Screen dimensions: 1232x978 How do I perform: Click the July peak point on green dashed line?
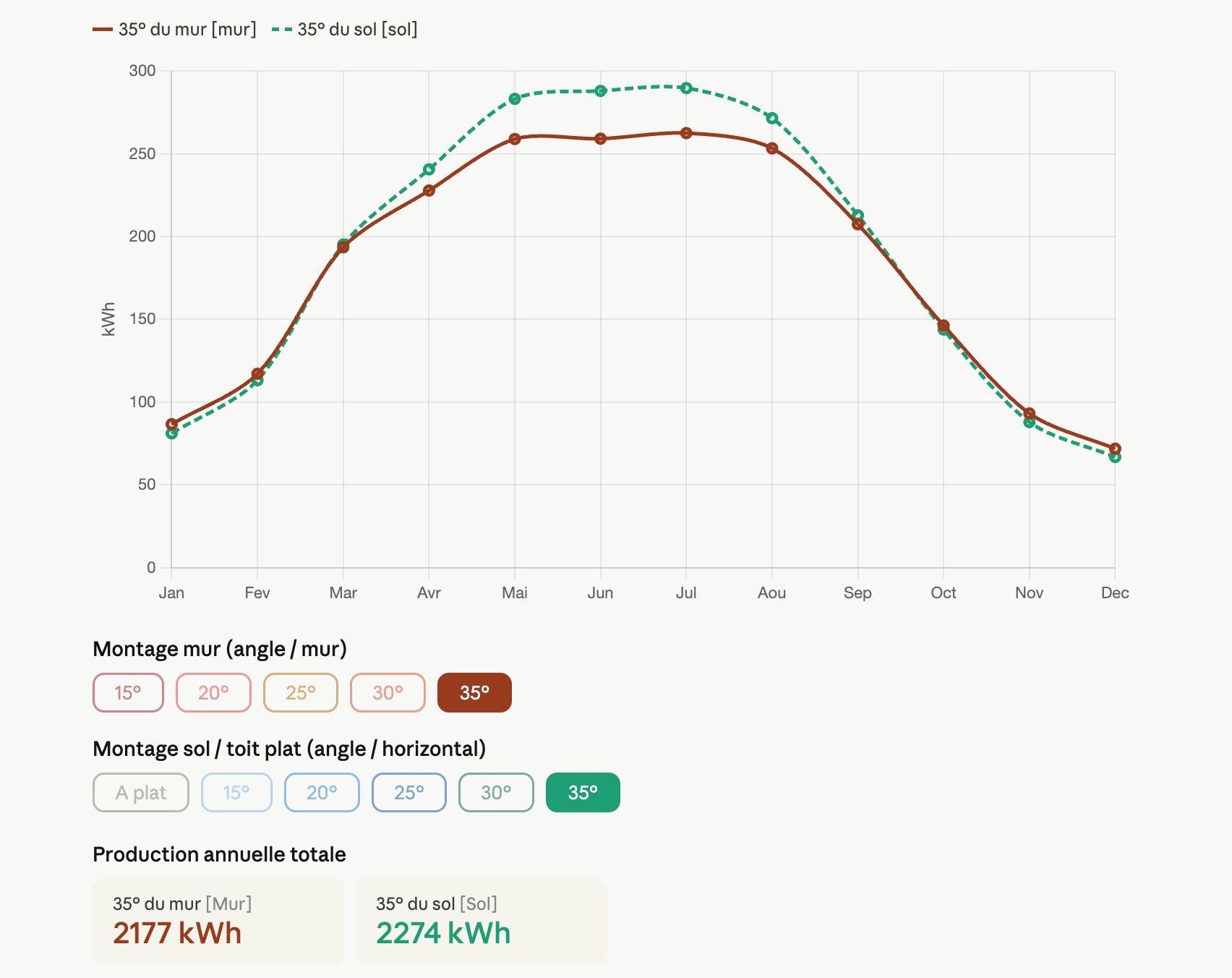686,88
